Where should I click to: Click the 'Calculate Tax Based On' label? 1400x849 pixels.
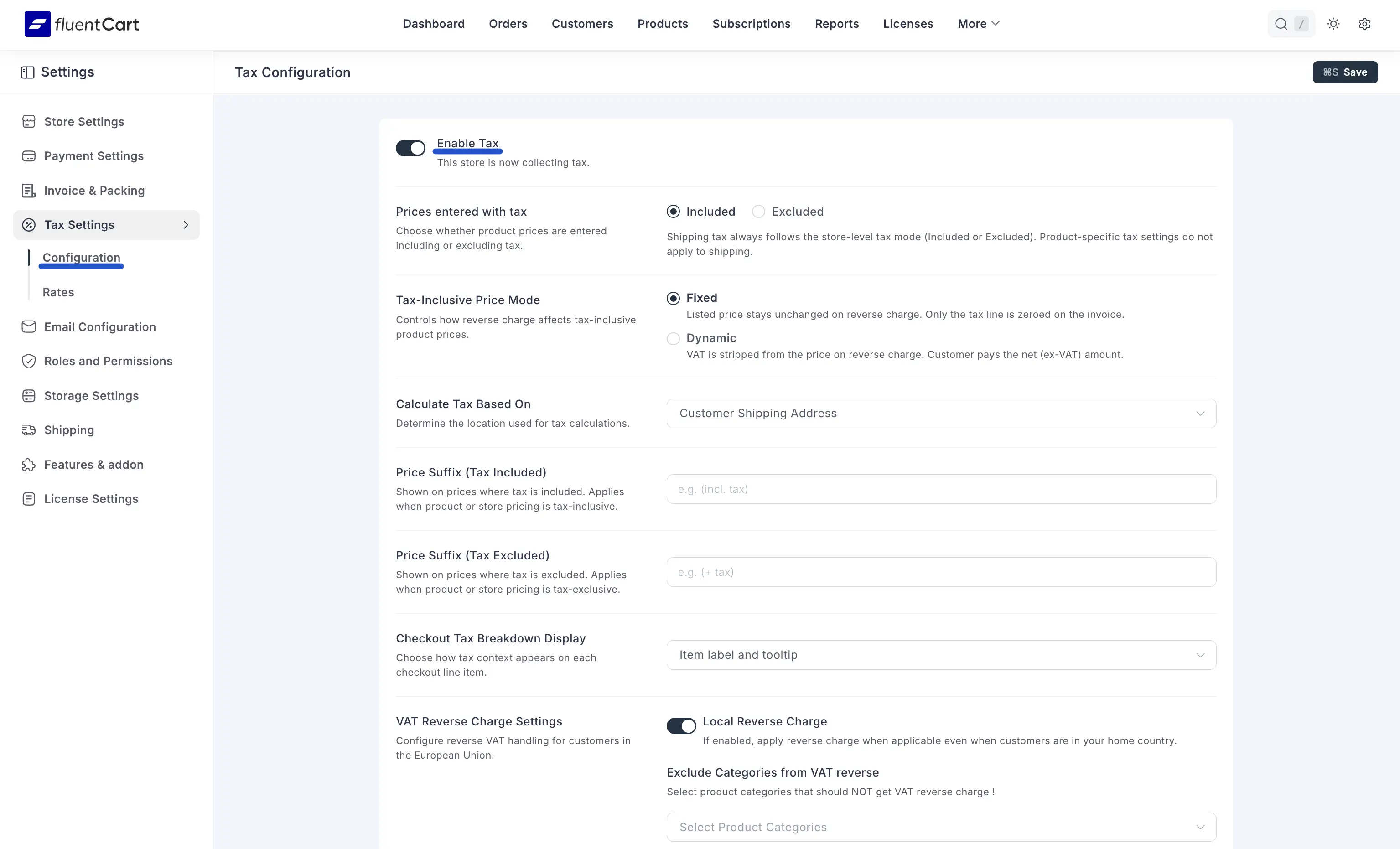tap(463, 404)
